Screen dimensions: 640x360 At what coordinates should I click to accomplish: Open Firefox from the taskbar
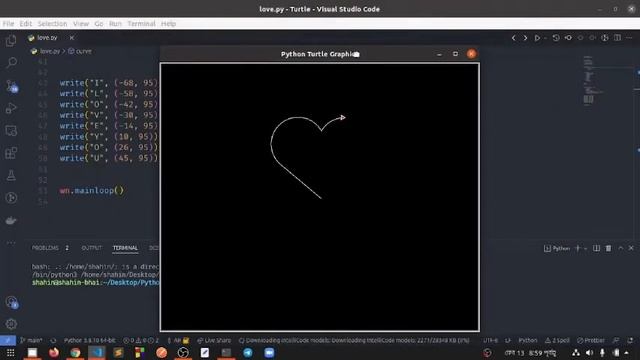point(53,353)
